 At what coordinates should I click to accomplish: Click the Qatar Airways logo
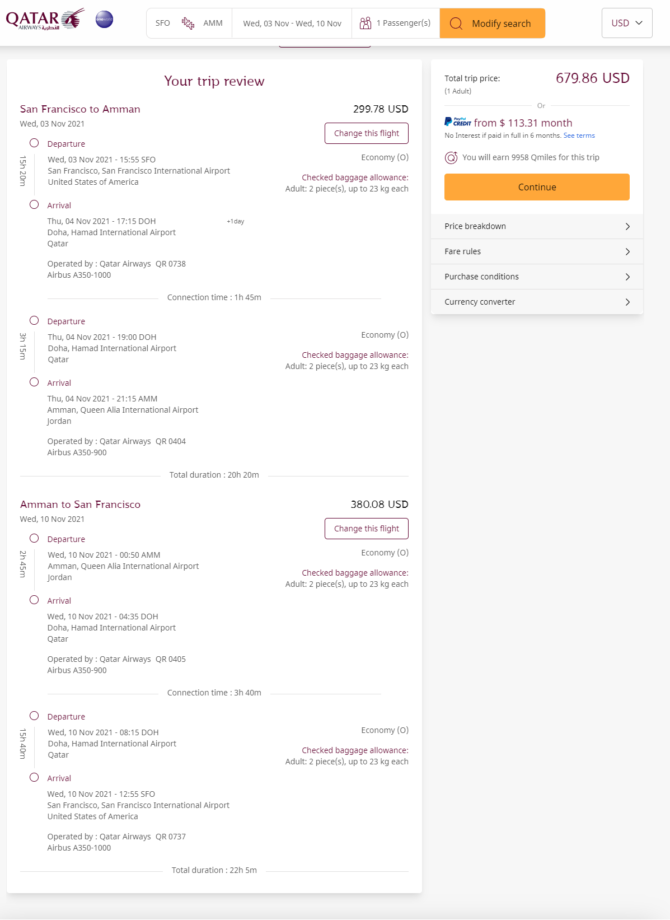[45, 19]
